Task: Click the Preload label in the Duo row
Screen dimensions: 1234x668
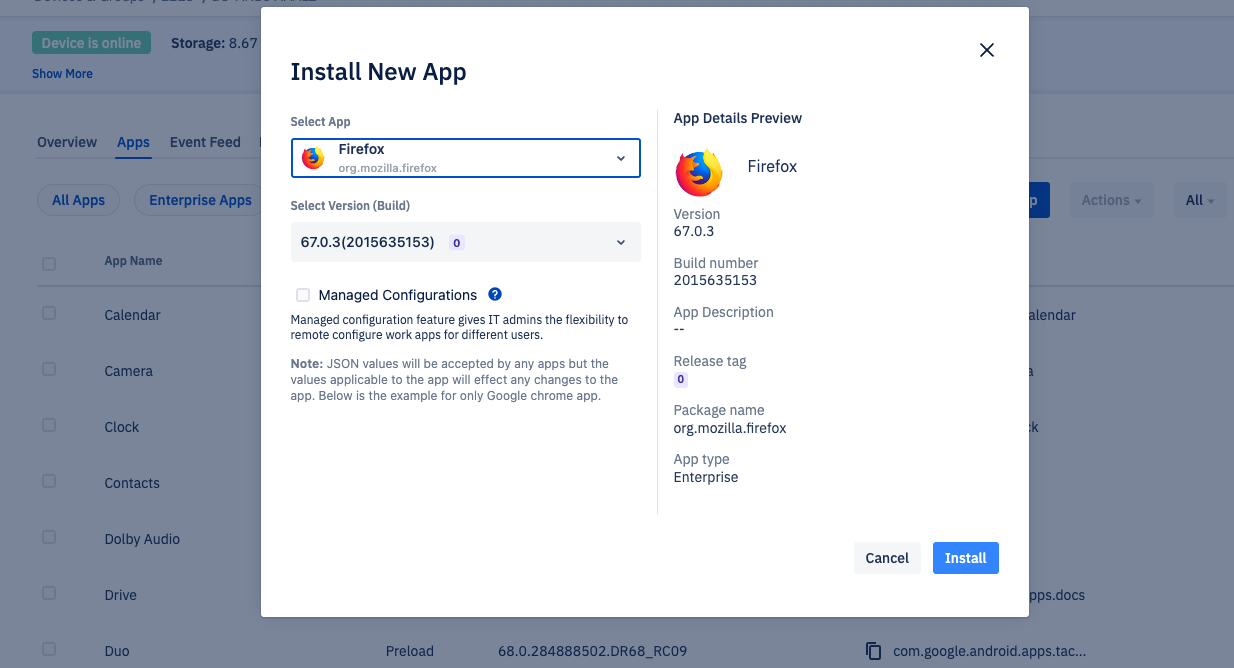Action: tap(410, 651)
